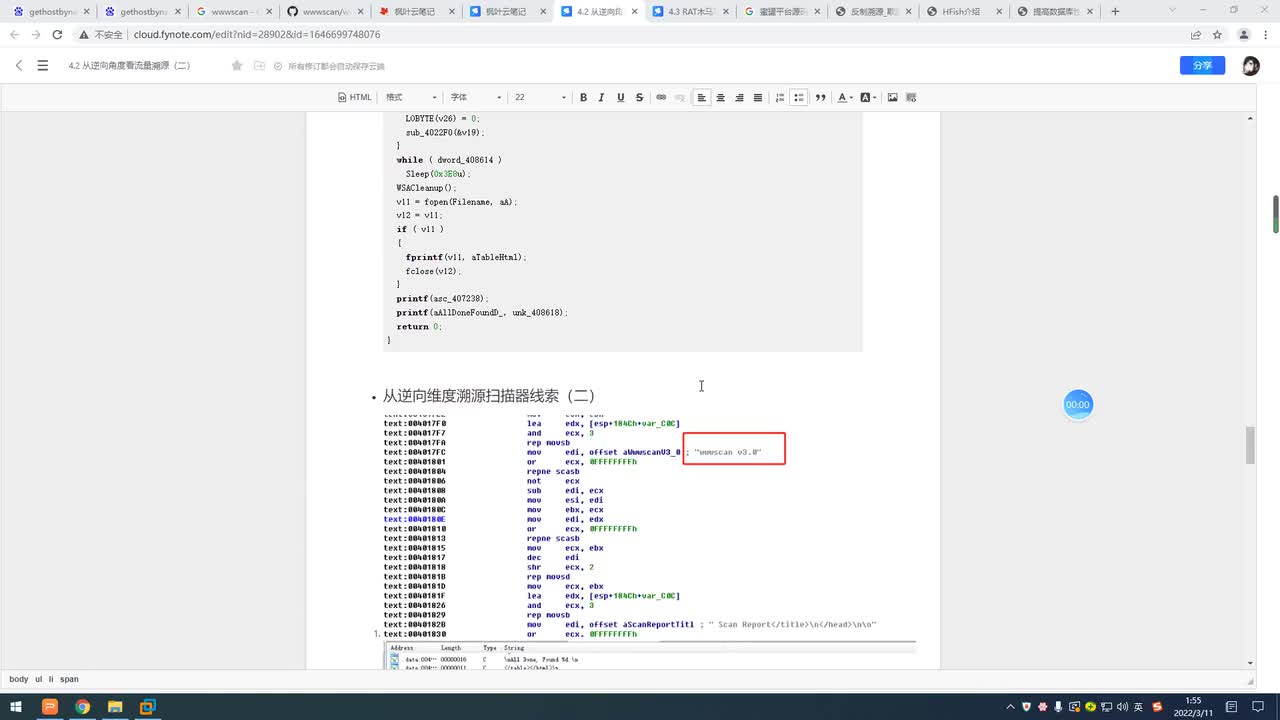The width and height of the screenshot is (1280, 720).
Task: Reload the current page
Action: [57, 34]
